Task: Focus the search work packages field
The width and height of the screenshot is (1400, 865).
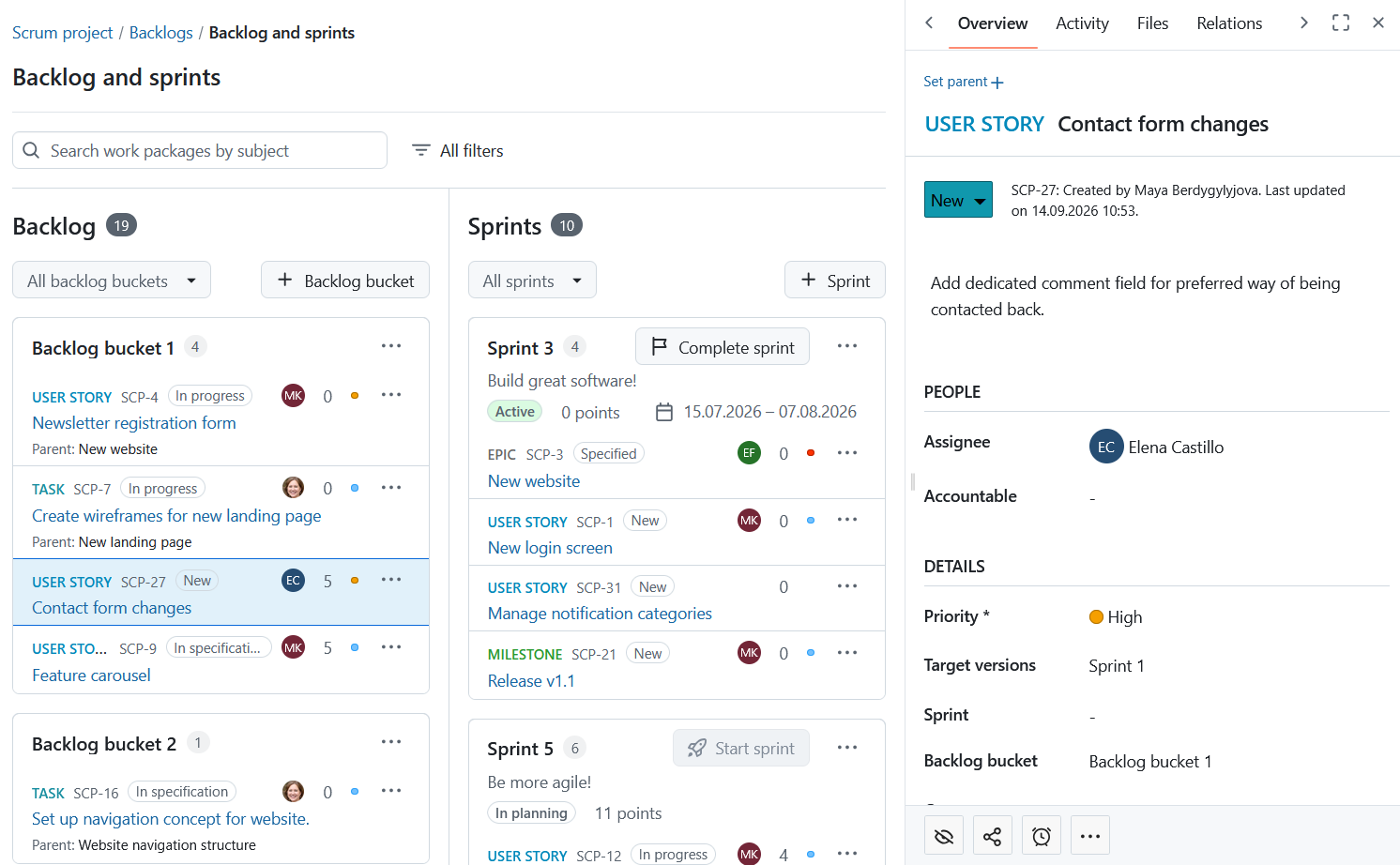Action: (x=200, y=150)
